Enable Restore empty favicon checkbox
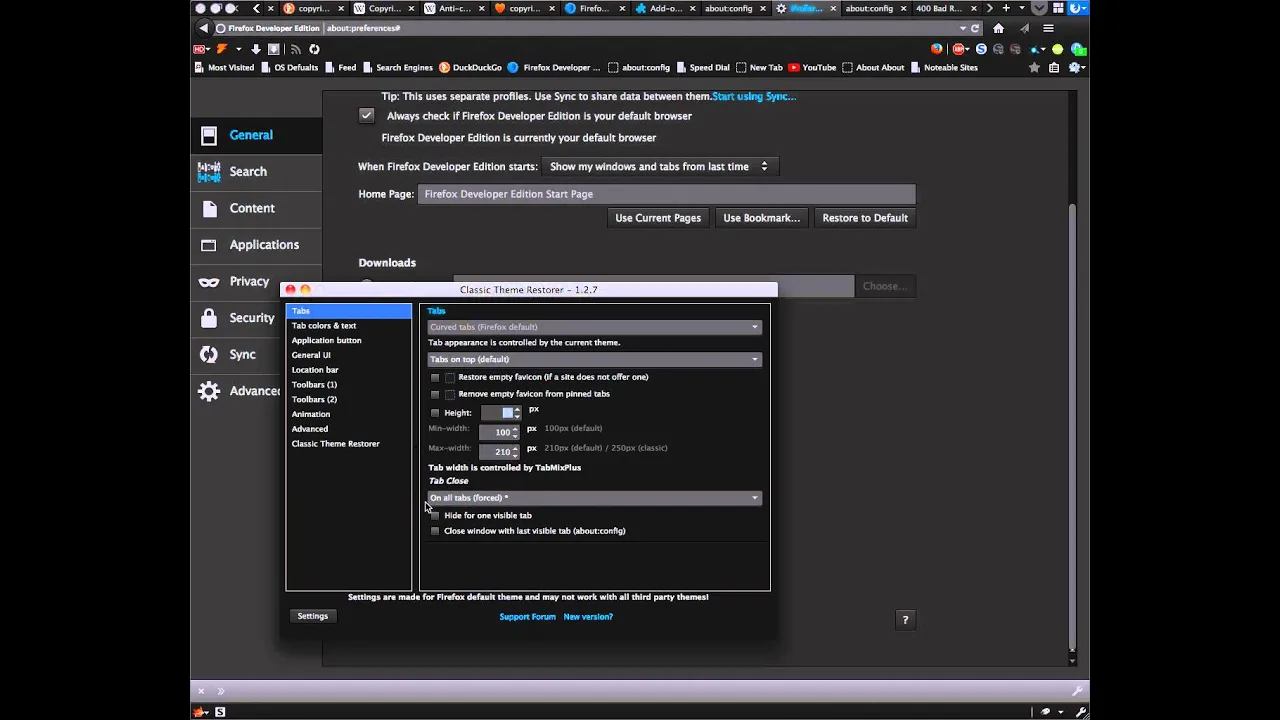This screenshot has height=720, width=1280. coord(435,378)
